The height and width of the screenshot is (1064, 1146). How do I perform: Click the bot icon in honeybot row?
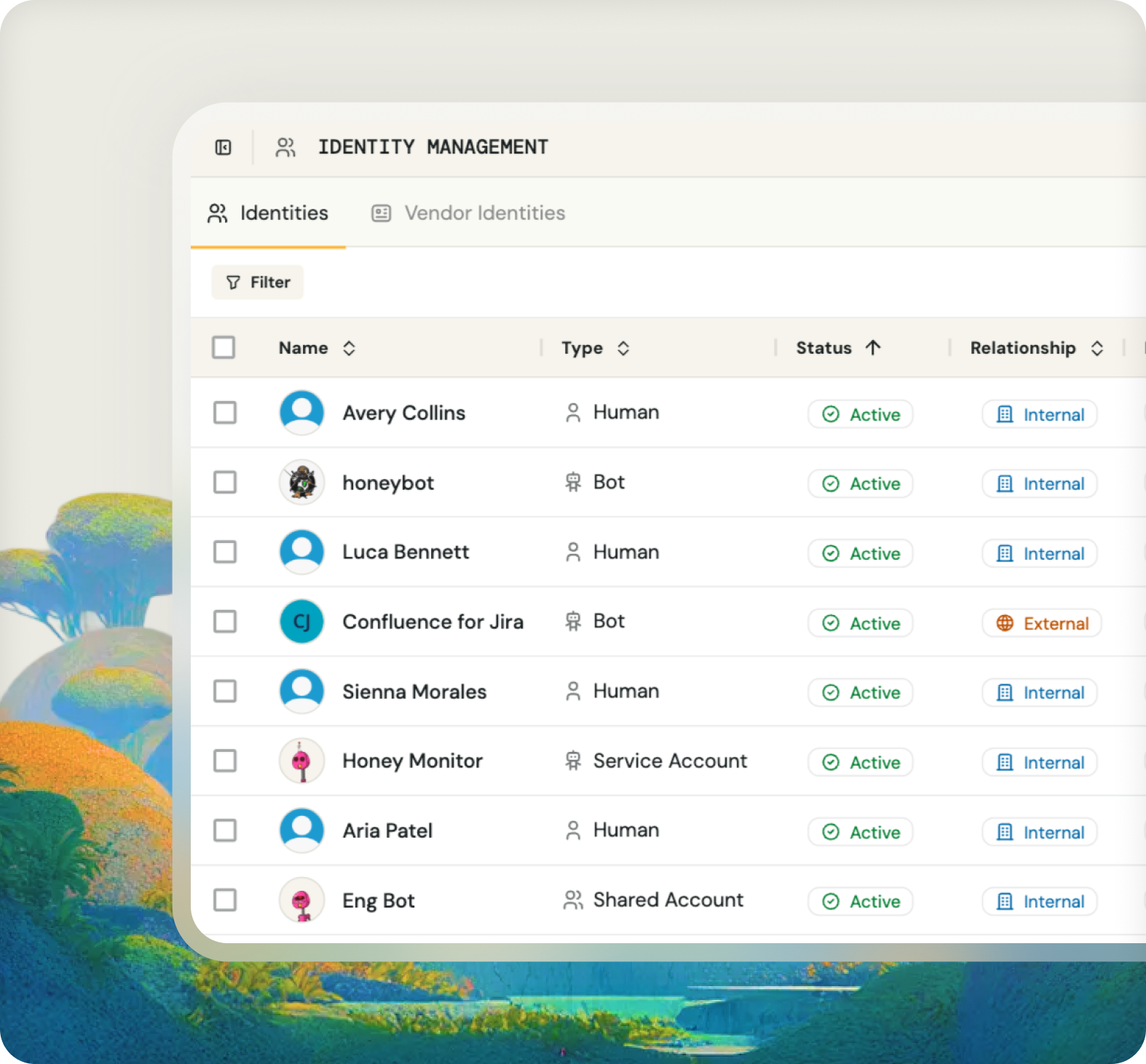click(x=574, y=483)
